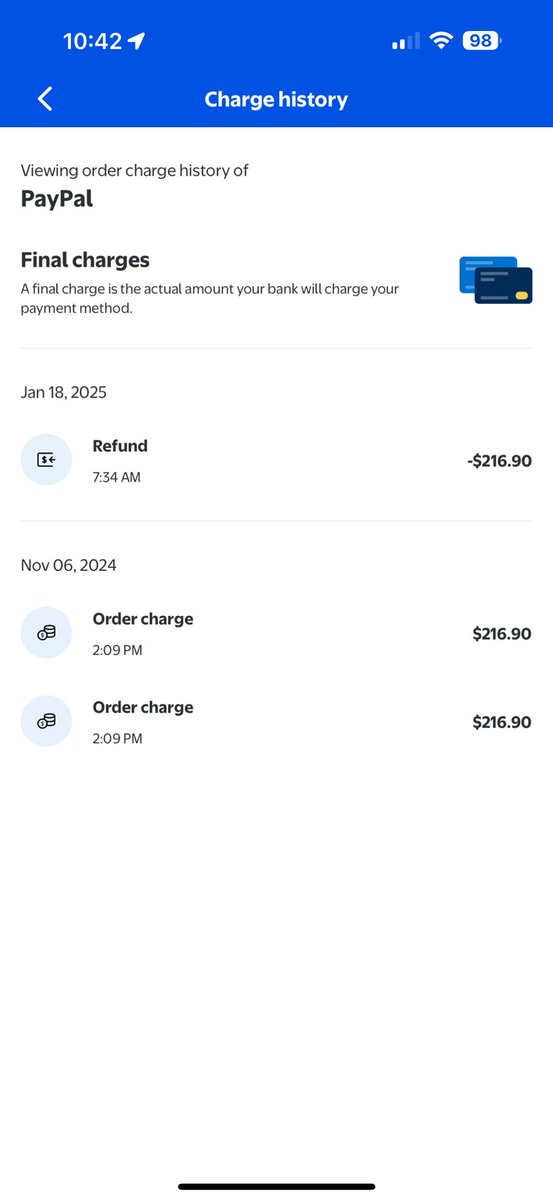The height and width of the screenshot is (1200, 553).
Task: Open the first Order charge label
Action: click(143, 619)
